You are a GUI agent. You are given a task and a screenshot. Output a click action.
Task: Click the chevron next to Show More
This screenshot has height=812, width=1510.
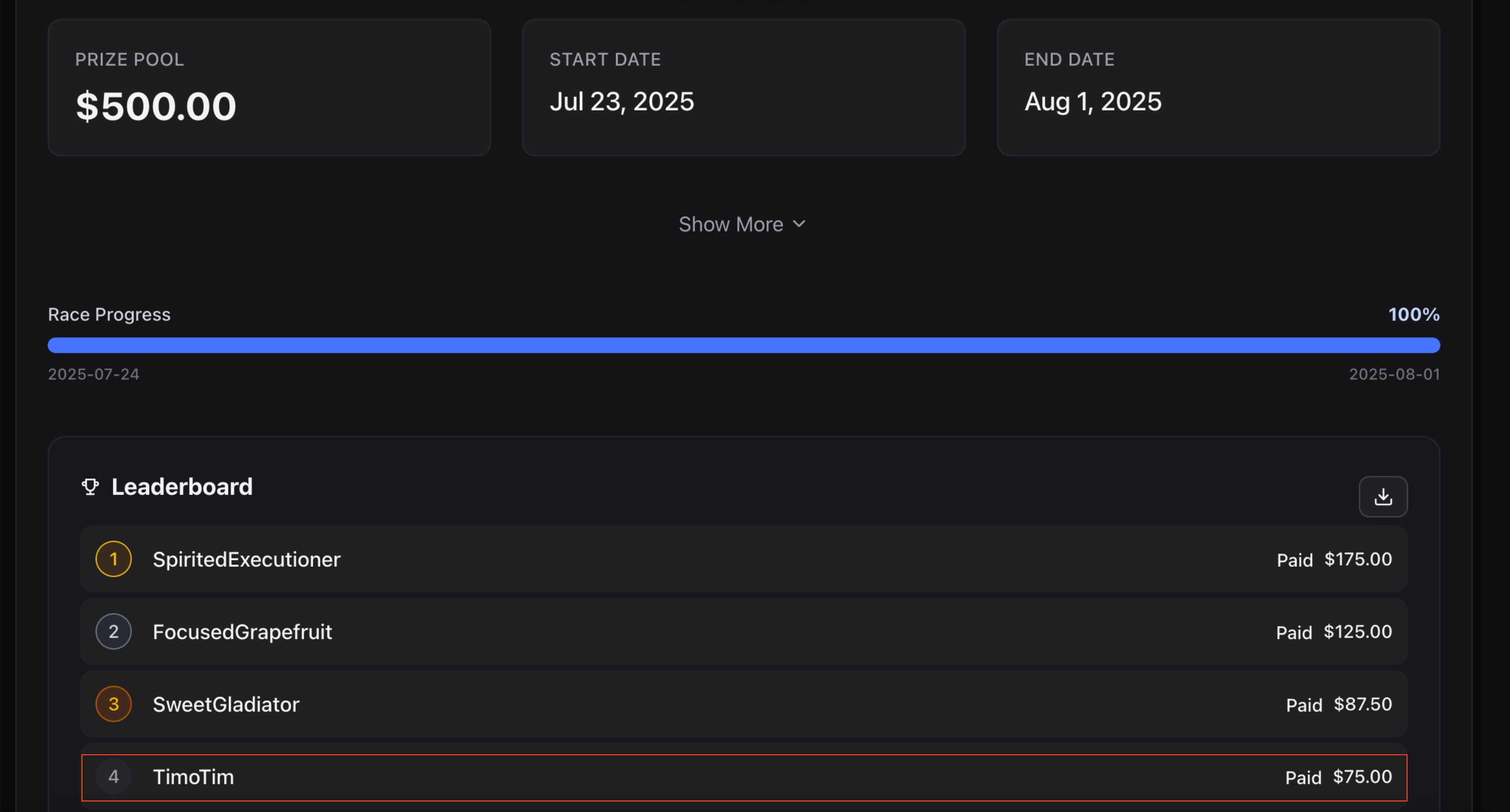(x=799, y=224)
